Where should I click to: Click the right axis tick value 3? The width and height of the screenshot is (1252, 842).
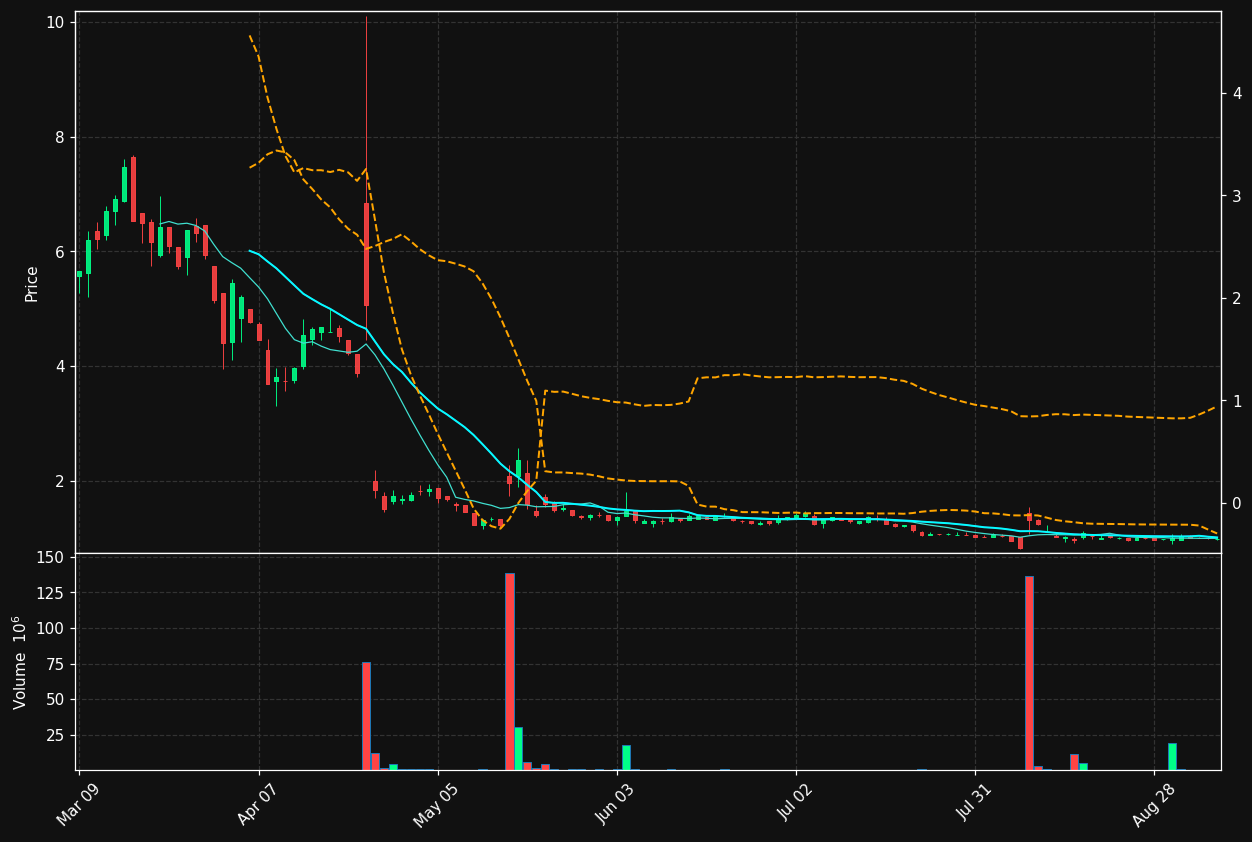[1237, 196]
